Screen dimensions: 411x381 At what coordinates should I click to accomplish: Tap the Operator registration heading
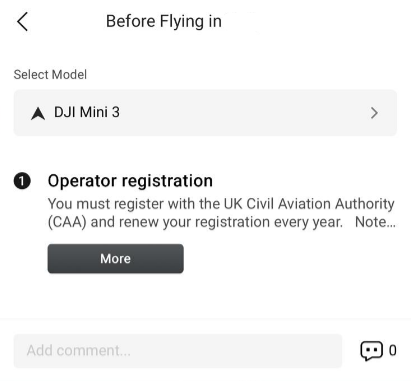[x=130, y=181]
